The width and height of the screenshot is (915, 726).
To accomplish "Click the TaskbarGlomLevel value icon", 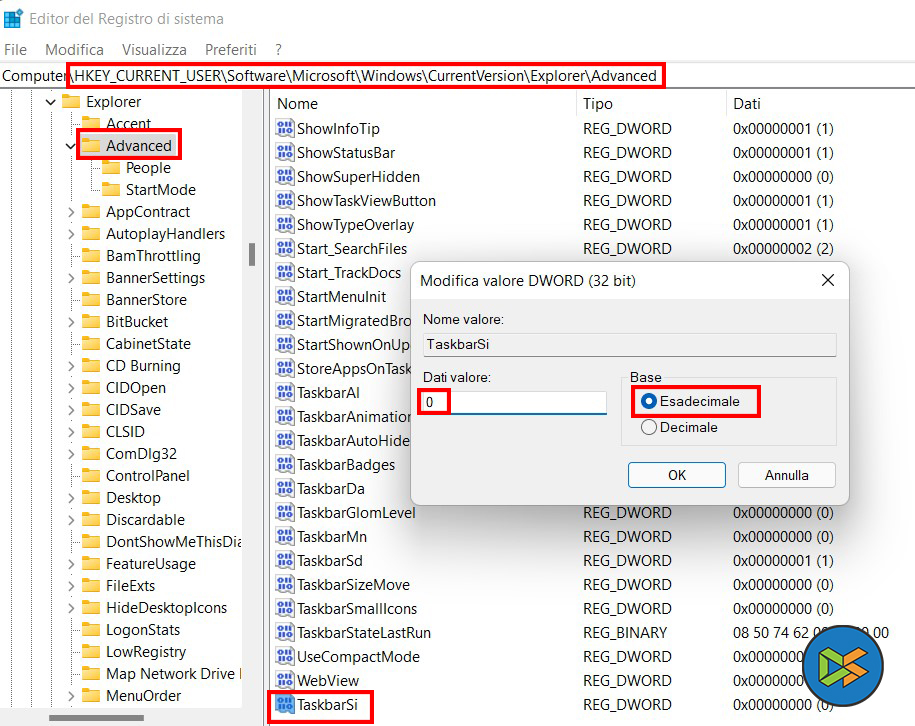I will (285, 512).
